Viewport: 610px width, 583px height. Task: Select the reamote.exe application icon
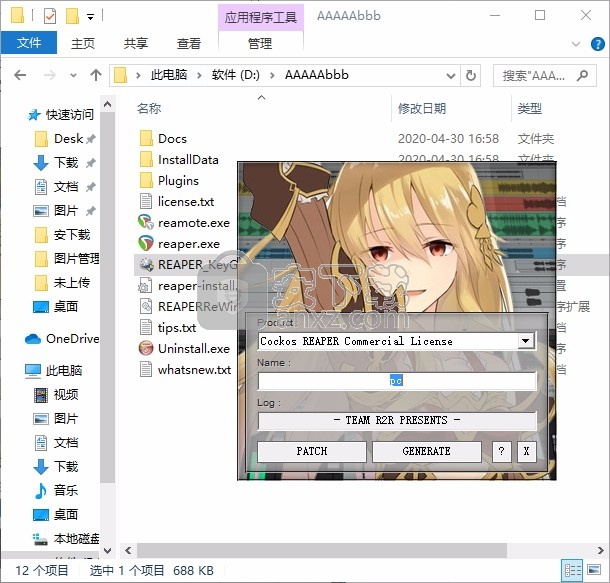pyautogui.click(x=146, y=222)
